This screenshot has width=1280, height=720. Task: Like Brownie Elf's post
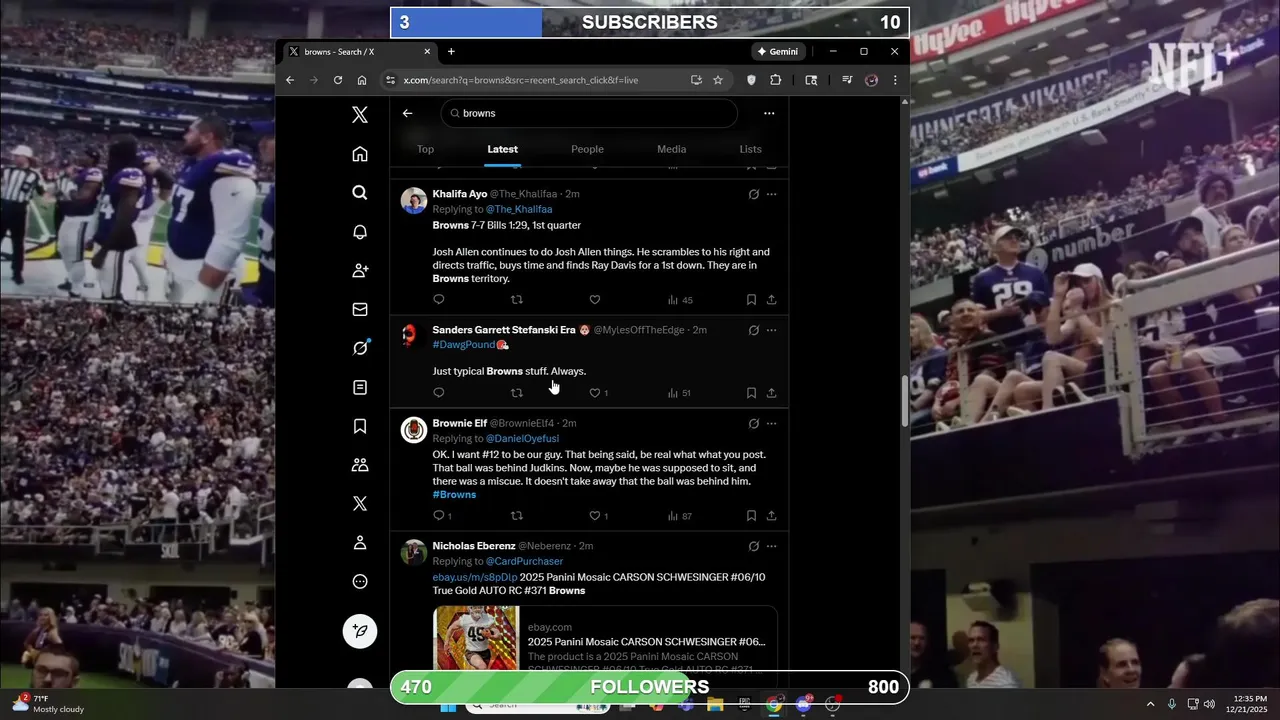[597, 516]
